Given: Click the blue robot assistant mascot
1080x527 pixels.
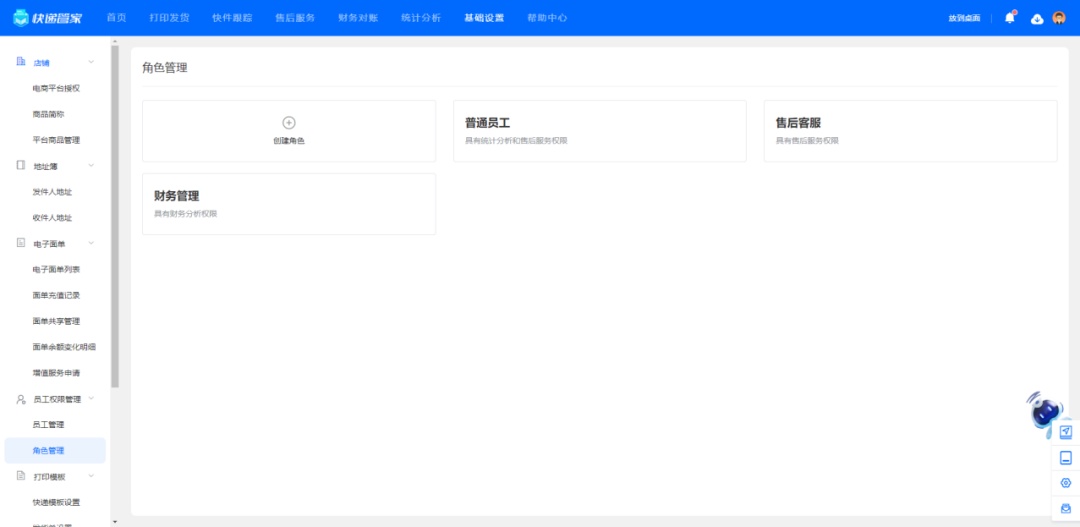Looking at the screenshot, I should (x=1044, y=408).
